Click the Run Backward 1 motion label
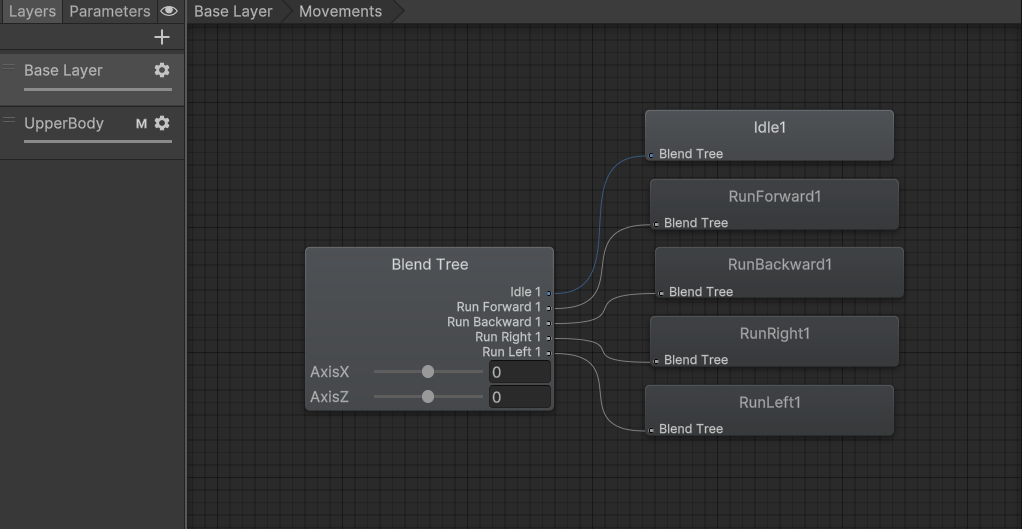This screenshot has height=529, width=1022. click(x=494, y=322)
